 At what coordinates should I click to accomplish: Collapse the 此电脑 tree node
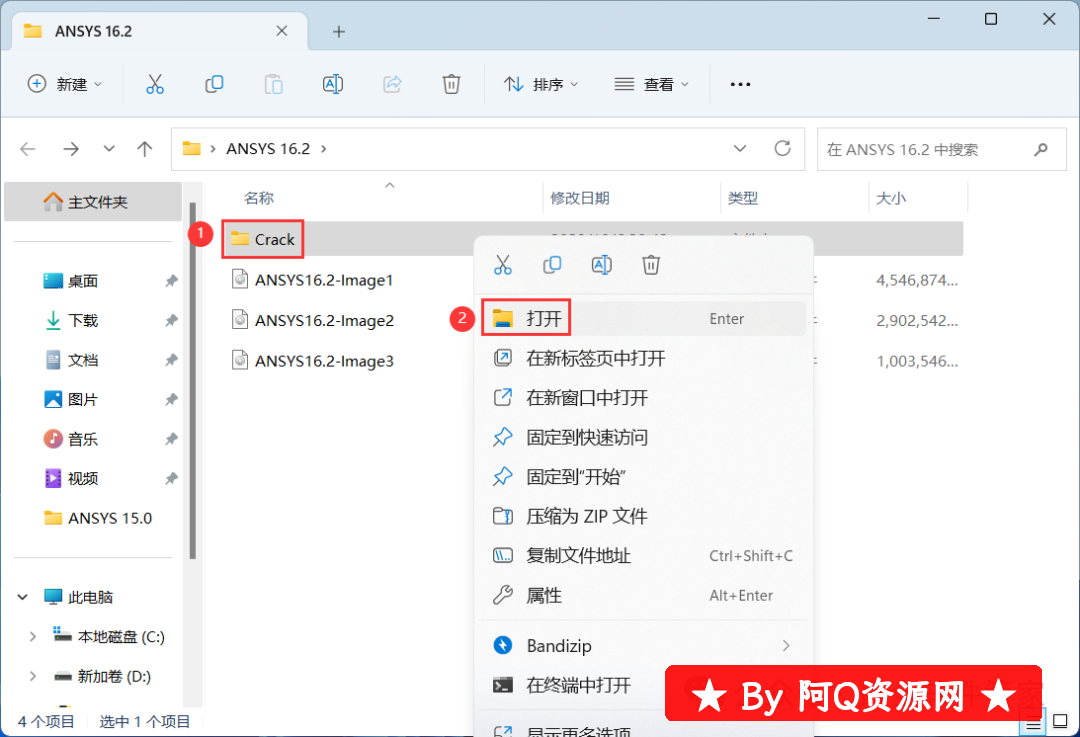23,597
